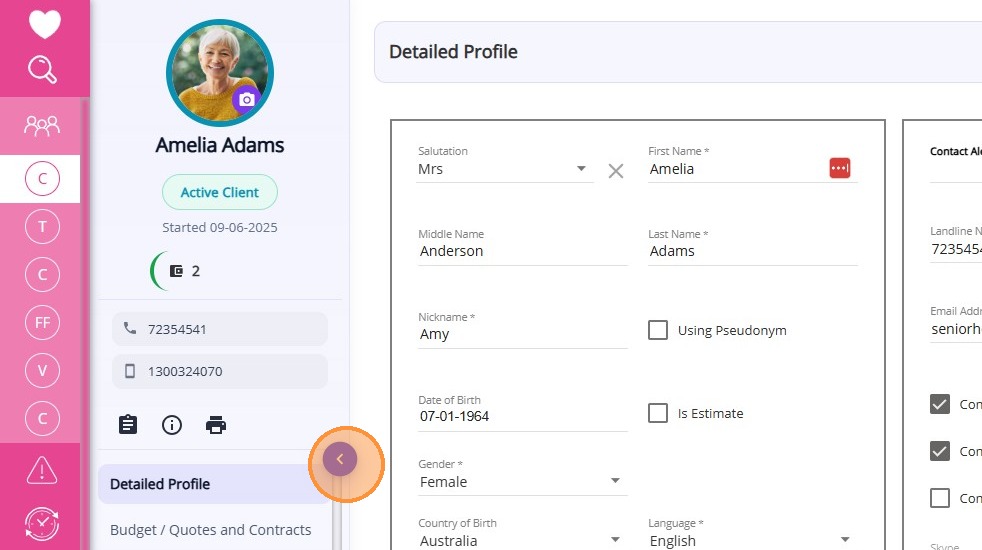
Task: Open the people group icon
Action: 42,125
